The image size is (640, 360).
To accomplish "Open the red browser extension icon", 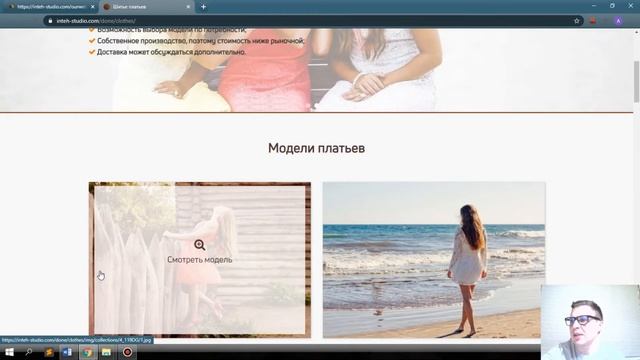I will click(593, 21).
